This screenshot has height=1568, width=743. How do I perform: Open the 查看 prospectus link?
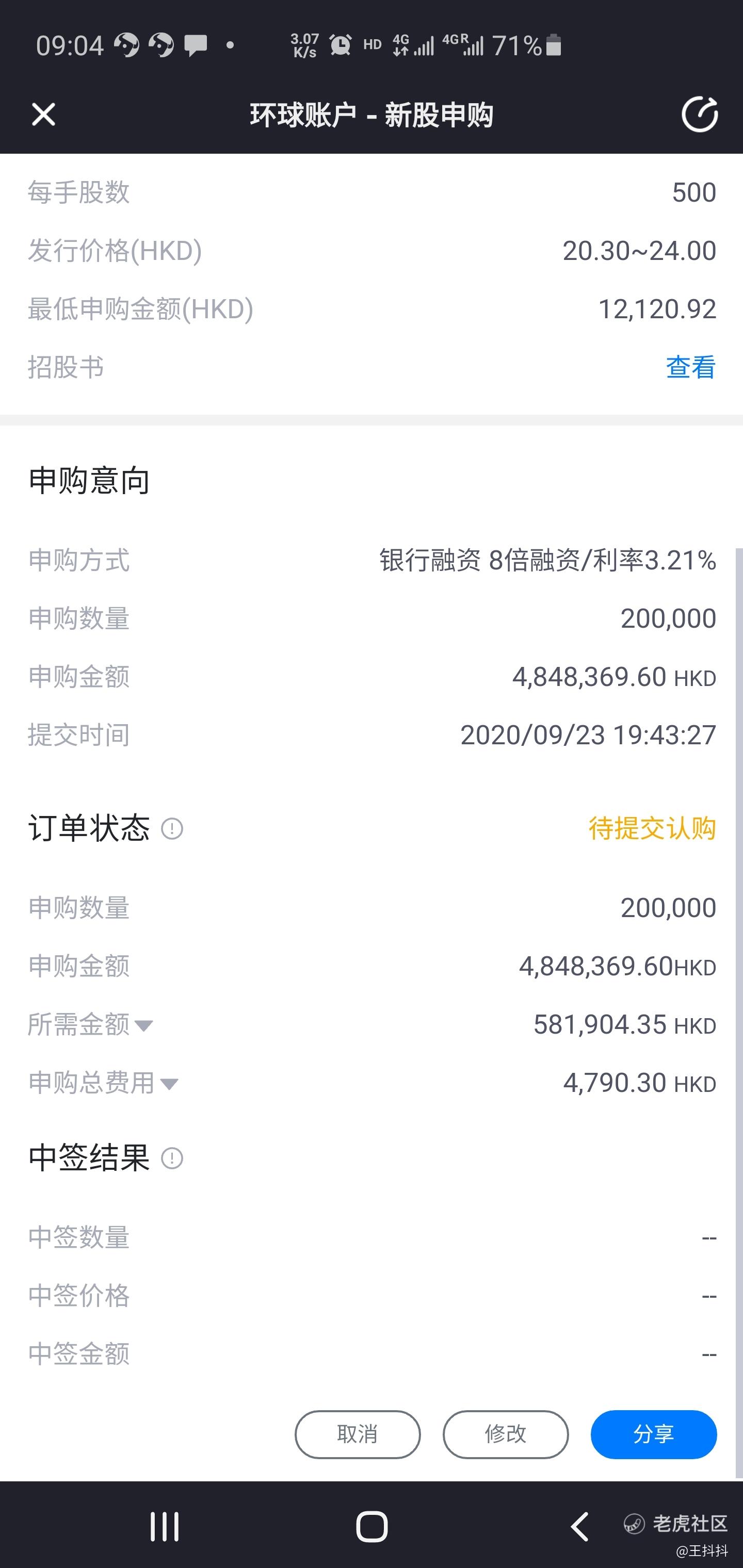coord(690,367)
